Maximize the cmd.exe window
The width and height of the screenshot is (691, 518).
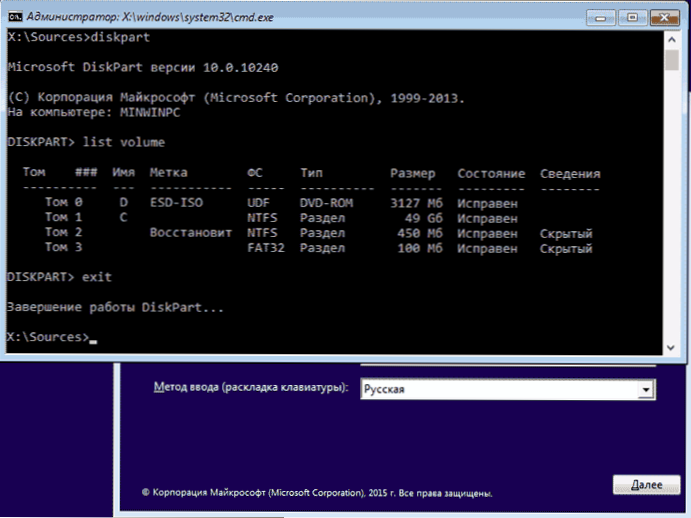pos(632,18)
